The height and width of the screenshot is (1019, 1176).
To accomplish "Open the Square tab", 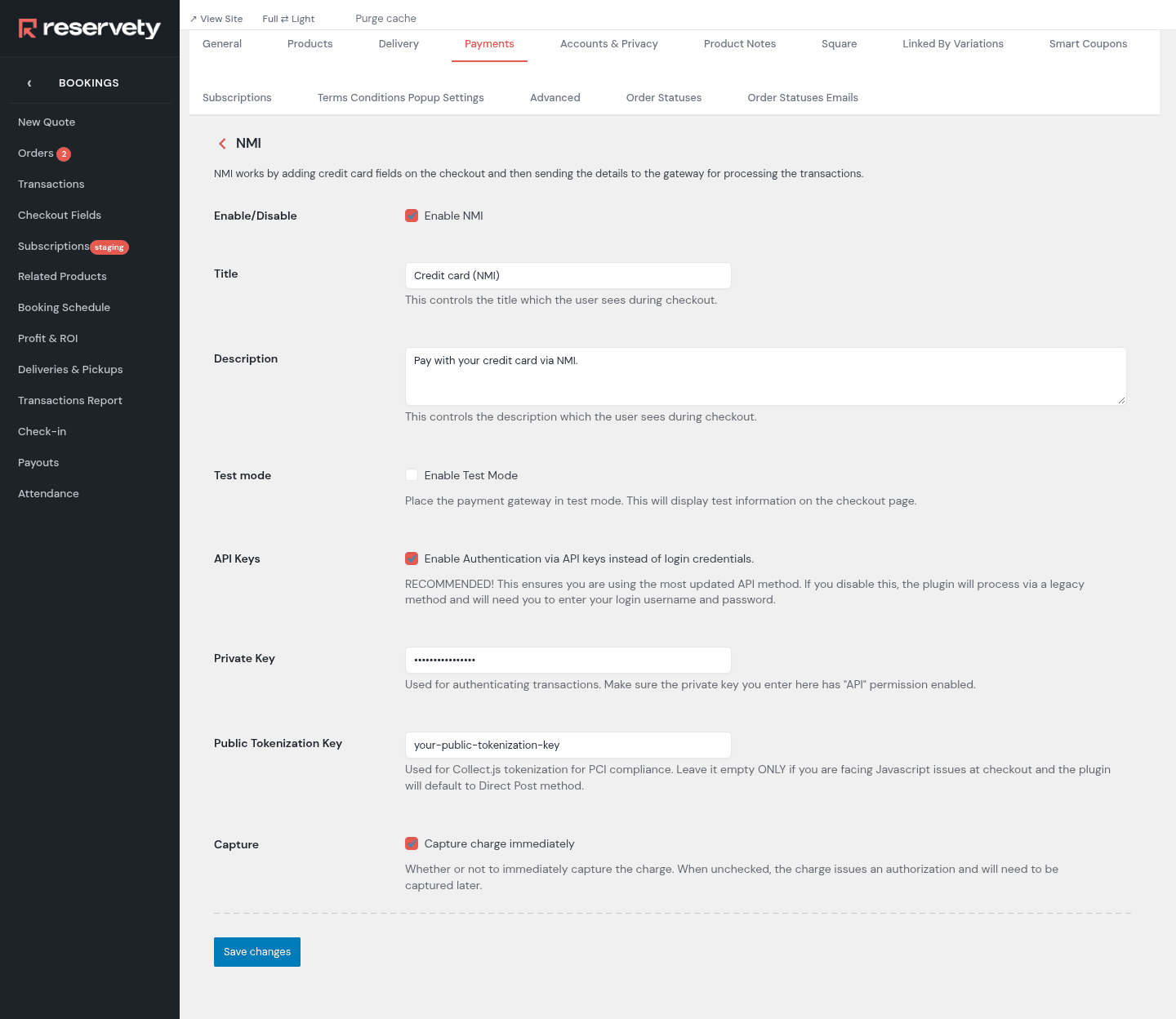I will pos(840,44).
